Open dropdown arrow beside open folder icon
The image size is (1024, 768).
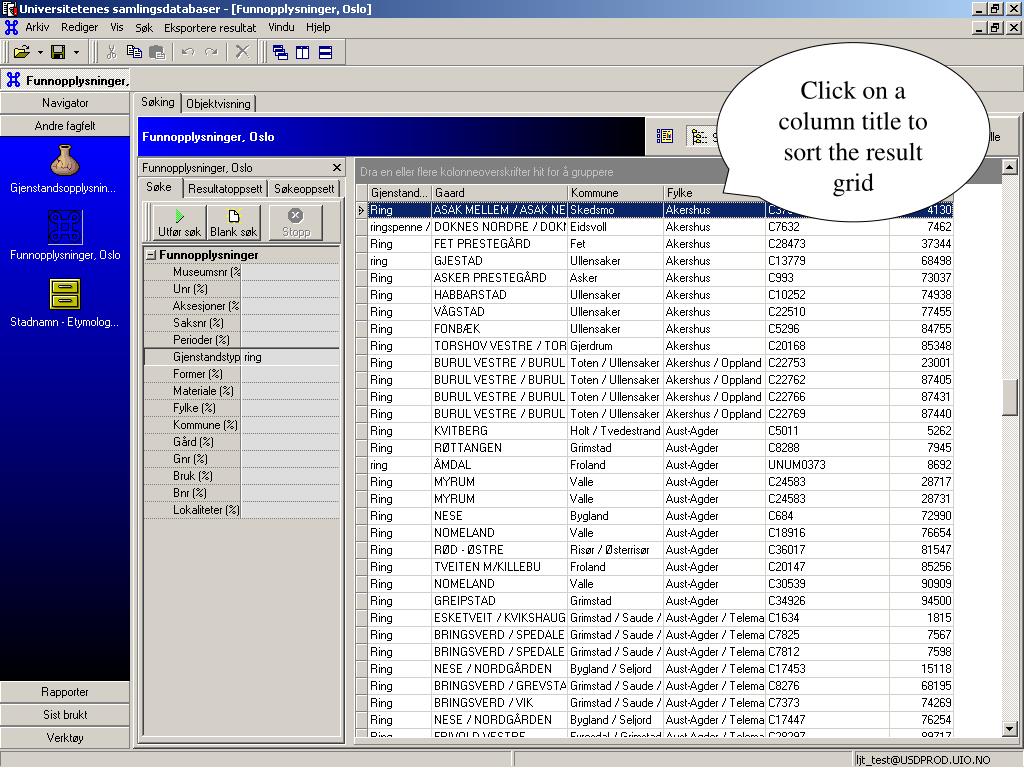click(x=40, y=52)
